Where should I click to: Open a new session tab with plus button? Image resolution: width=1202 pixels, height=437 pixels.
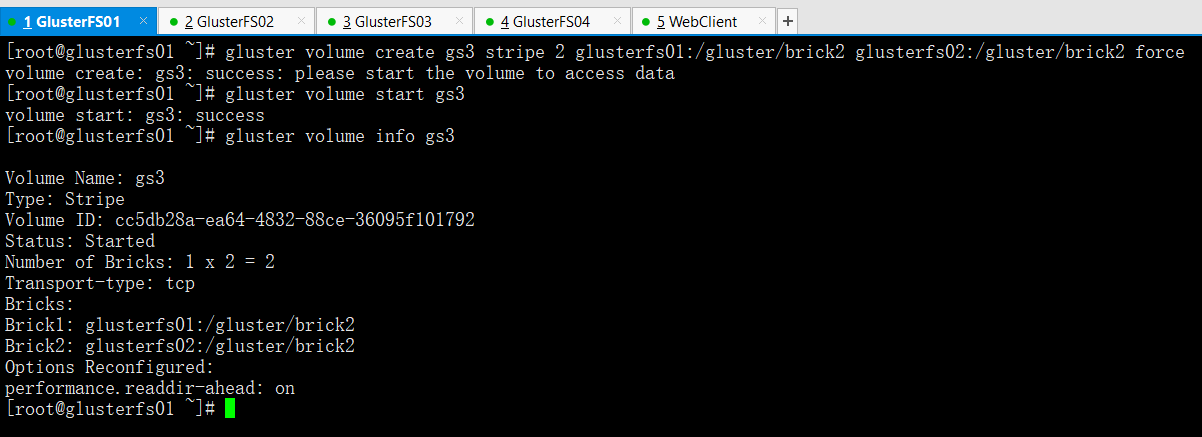point(787,21)
